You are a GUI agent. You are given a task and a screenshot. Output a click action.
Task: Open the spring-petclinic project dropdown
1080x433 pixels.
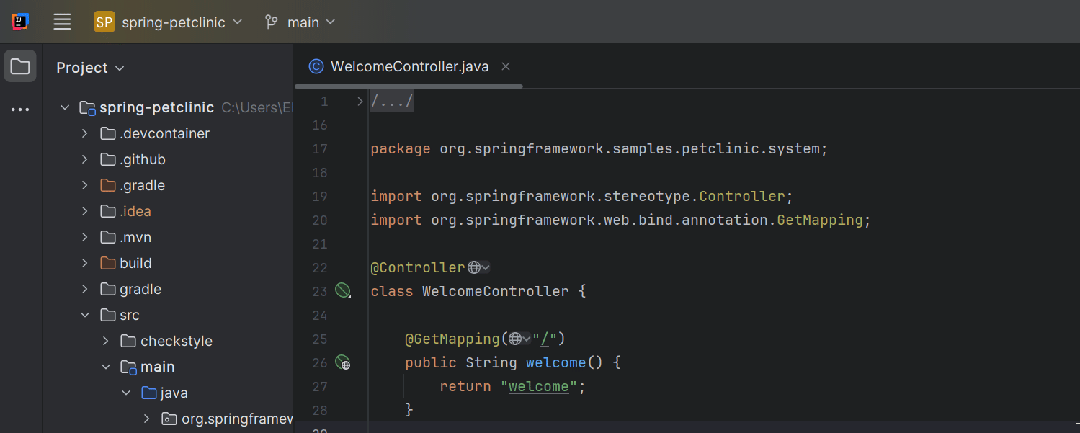click(x=168, y=22)
